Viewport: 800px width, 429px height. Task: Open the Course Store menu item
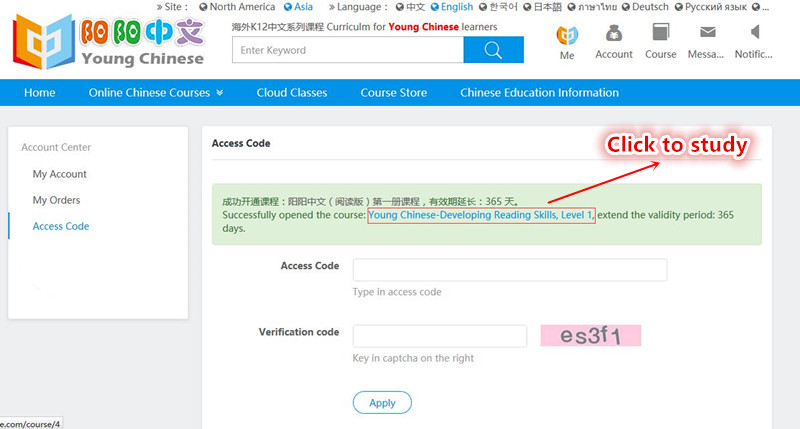394,92
